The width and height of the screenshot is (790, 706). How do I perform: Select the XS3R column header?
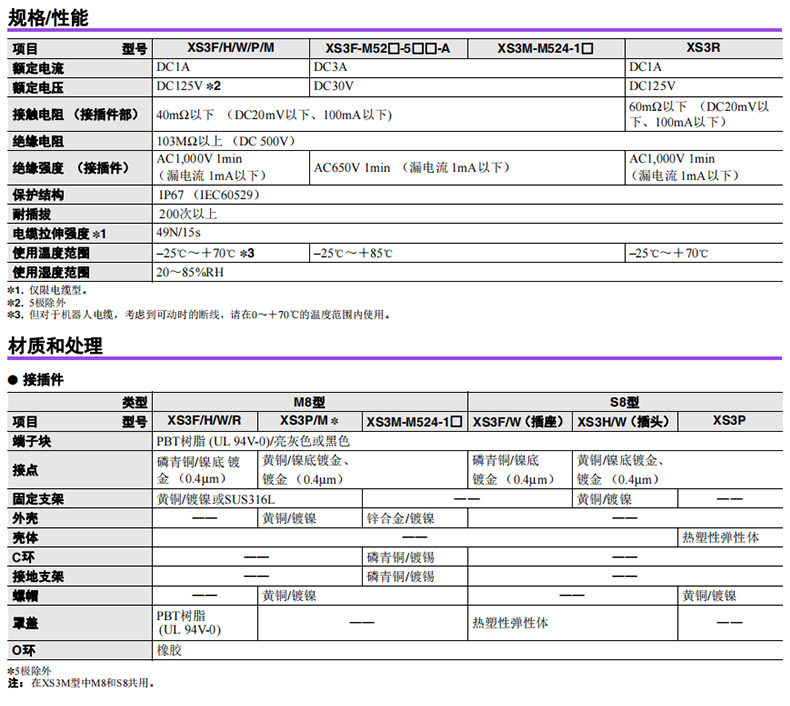pos(703,47)
